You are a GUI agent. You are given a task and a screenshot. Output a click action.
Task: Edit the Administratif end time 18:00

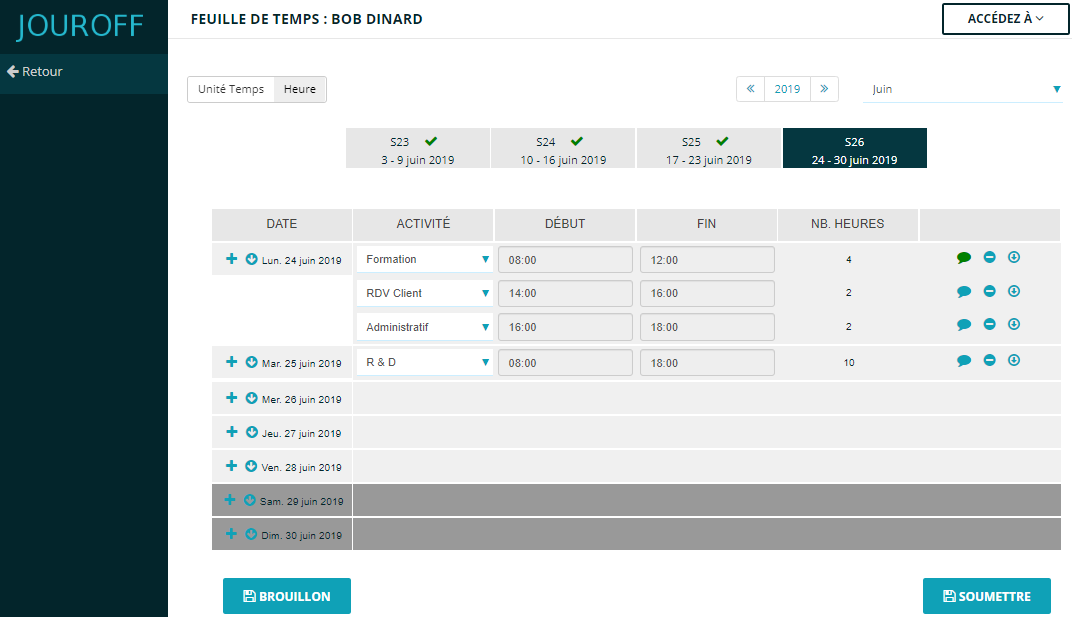pyautogui.click(x=707, y=327)
